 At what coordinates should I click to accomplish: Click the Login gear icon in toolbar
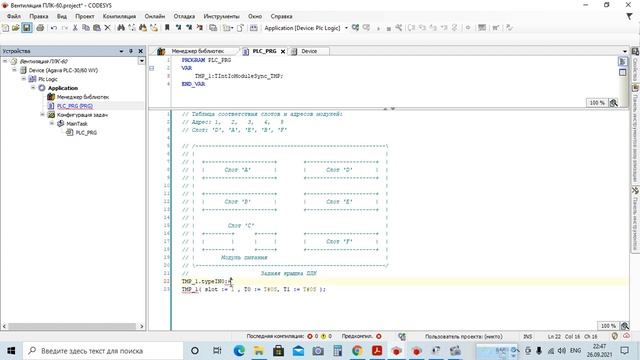click(356, 28)
